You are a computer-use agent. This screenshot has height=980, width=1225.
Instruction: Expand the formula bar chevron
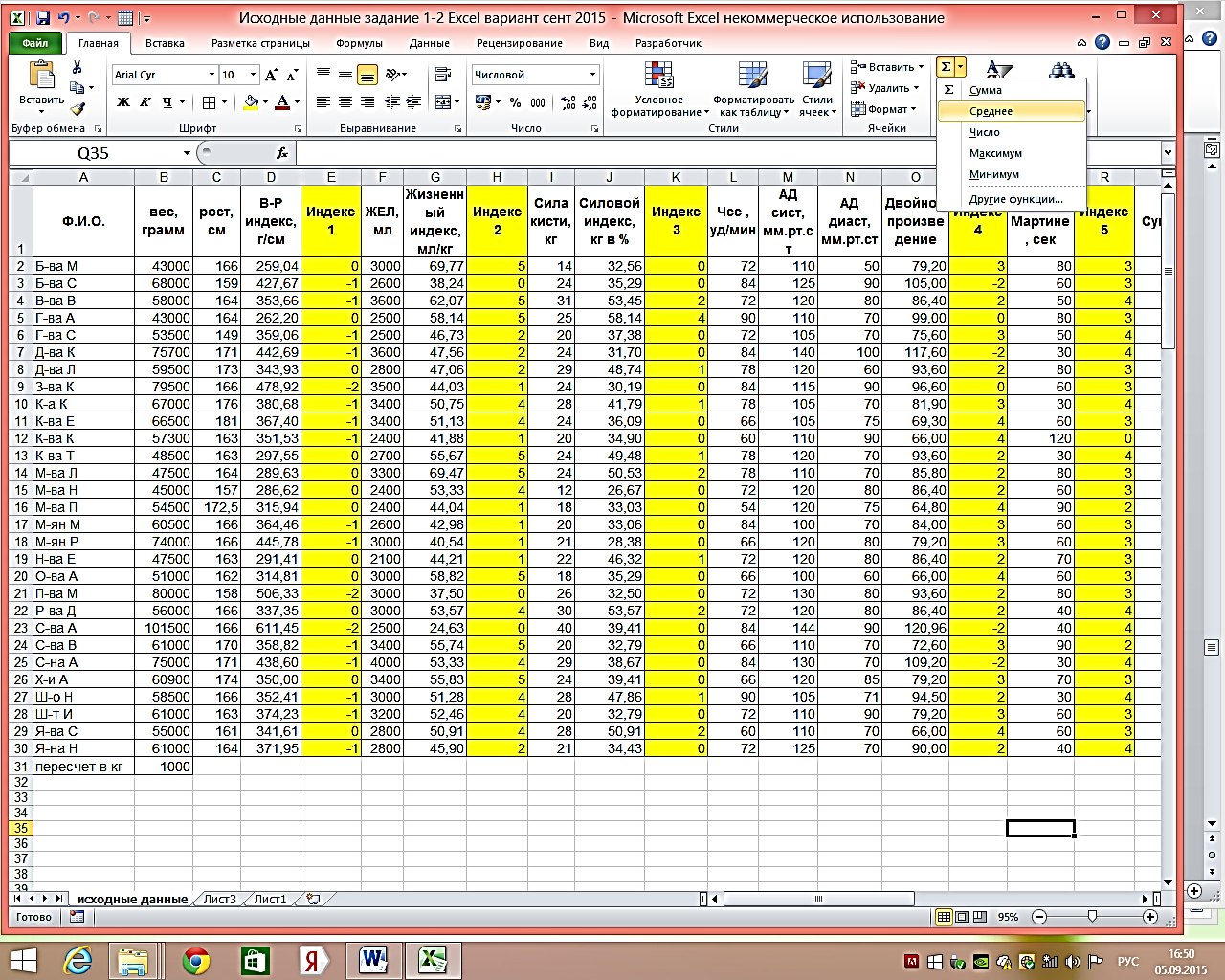(1168, 153)
